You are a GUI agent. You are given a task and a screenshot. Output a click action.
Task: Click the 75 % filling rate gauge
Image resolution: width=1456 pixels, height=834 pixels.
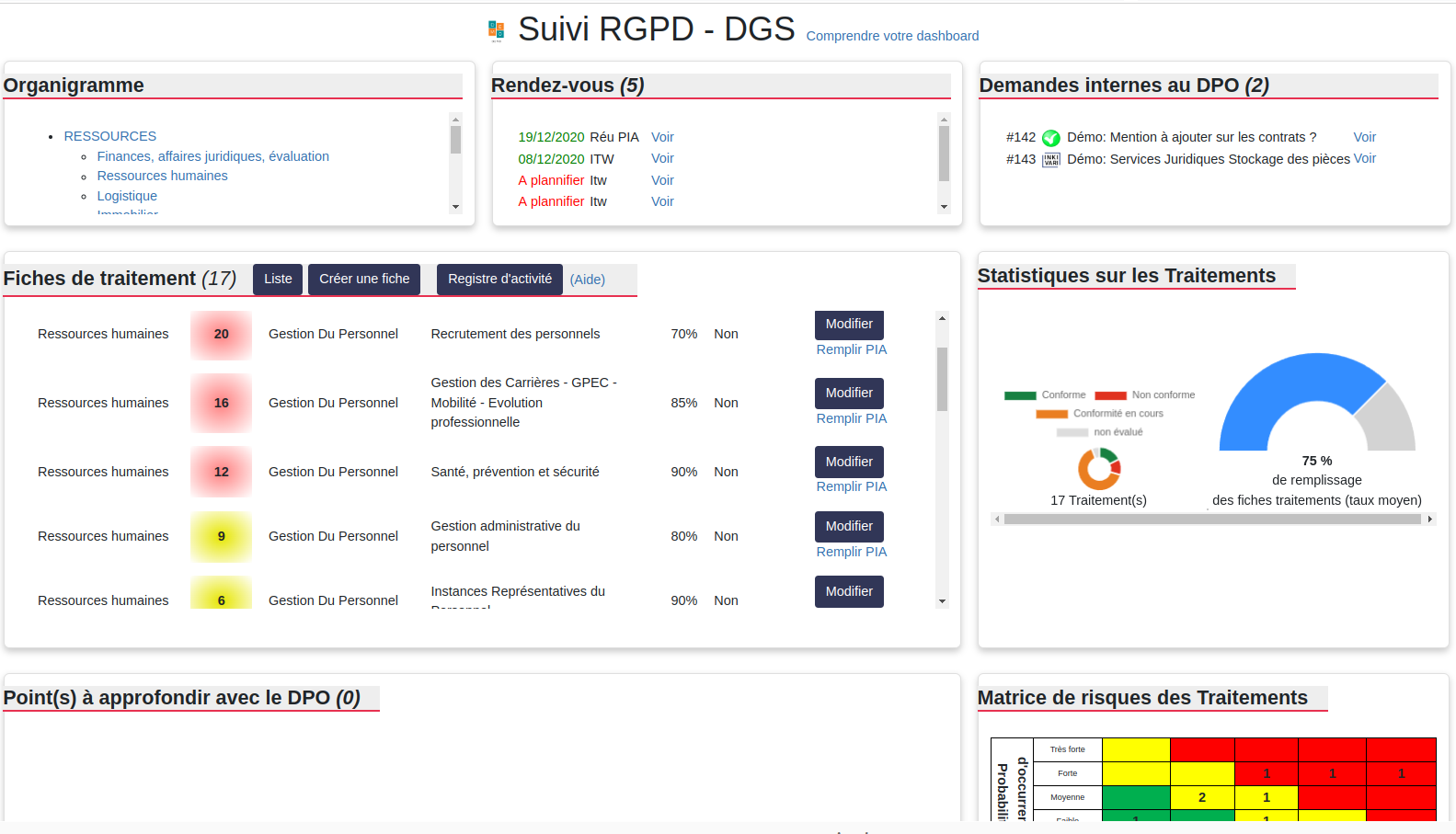[1316, 405]
